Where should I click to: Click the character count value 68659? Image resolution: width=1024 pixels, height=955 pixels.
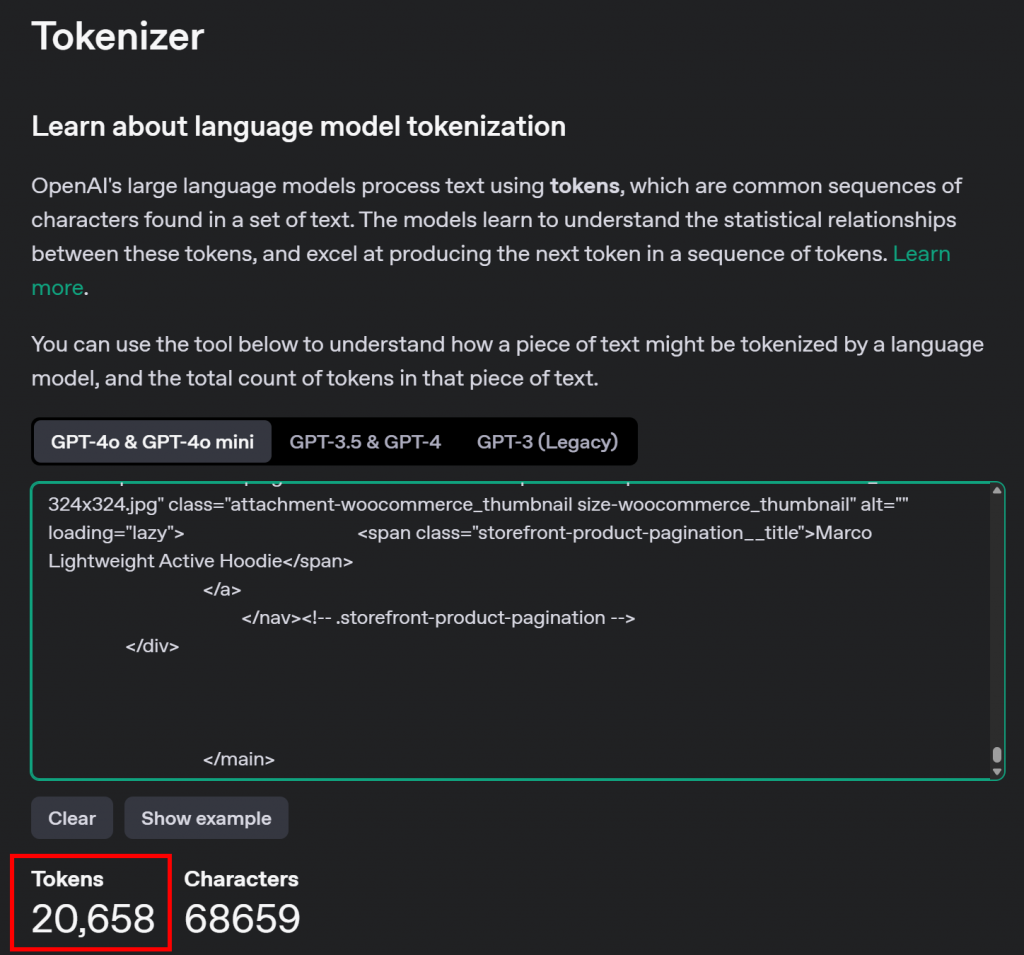[x=242, y=918]
